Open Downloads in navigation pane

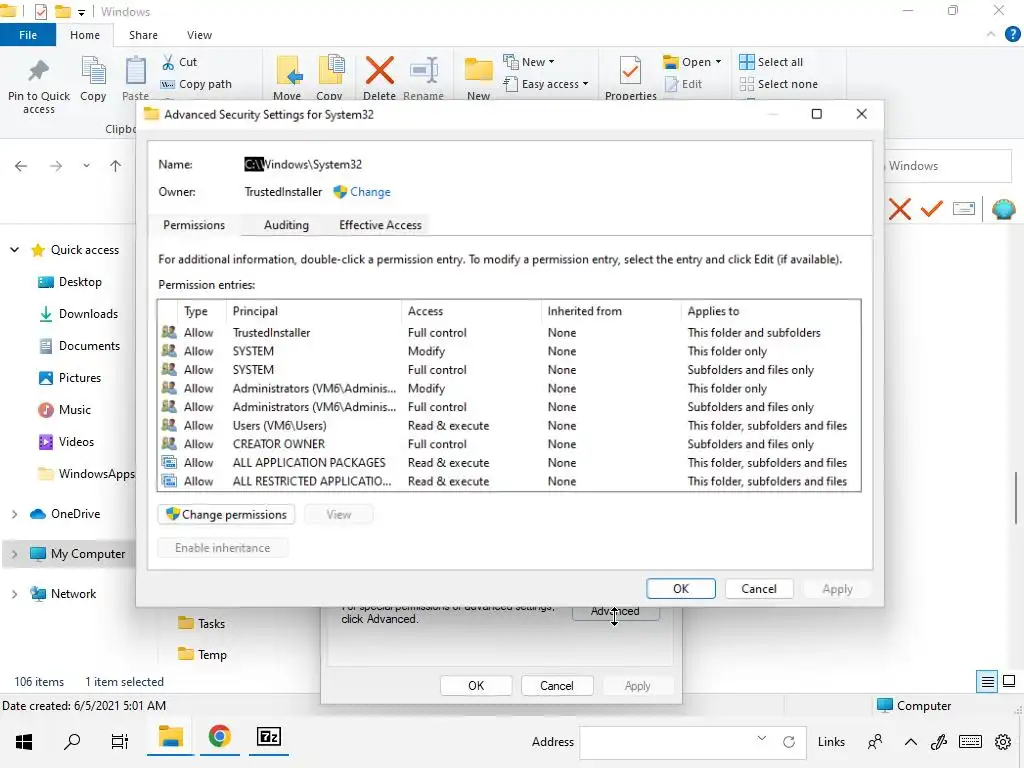tap(78, 314)
